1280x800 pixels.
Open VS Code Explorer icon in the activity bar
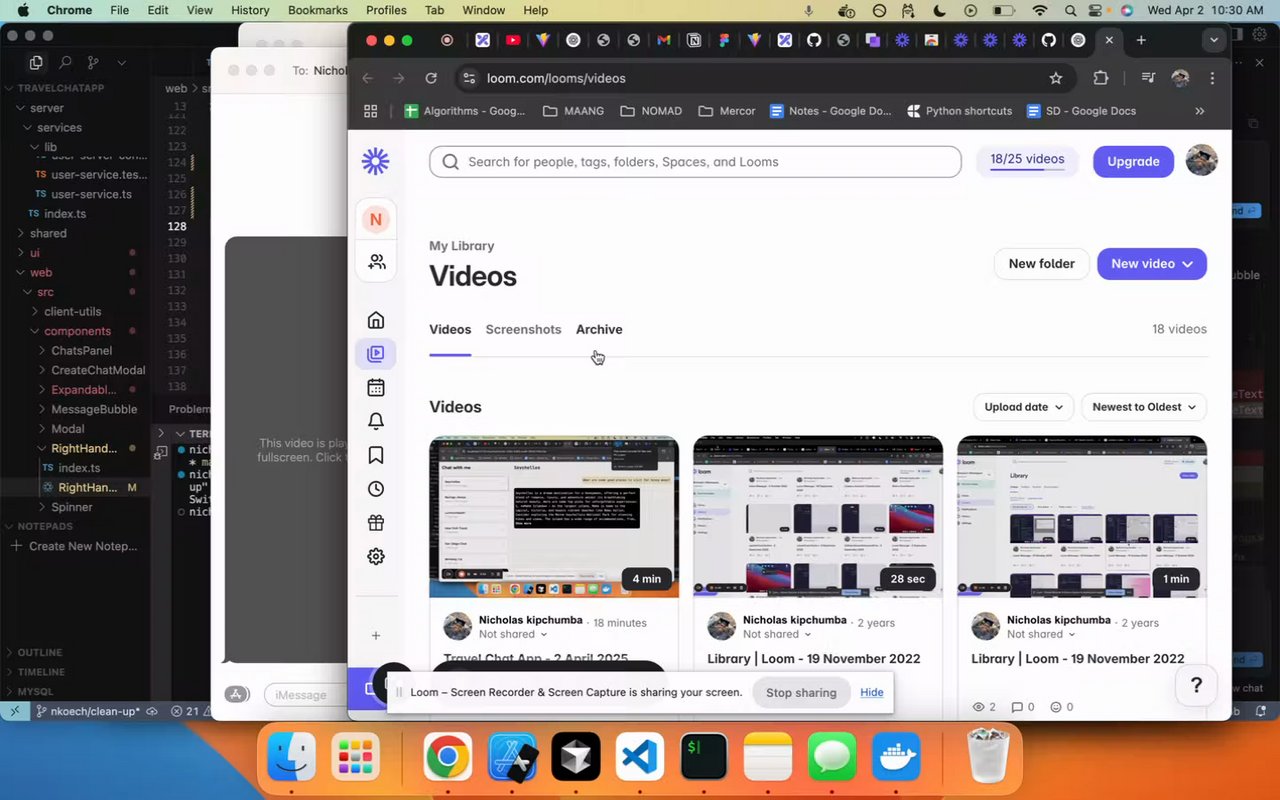[x=36, y=62]
